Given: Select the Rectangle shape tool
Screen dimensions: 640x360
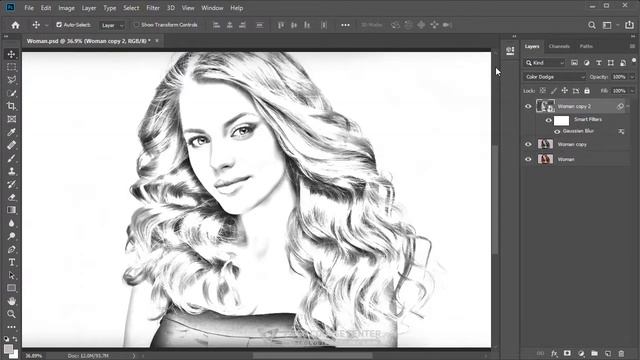Looking at the screenshot, I should 11,289.
